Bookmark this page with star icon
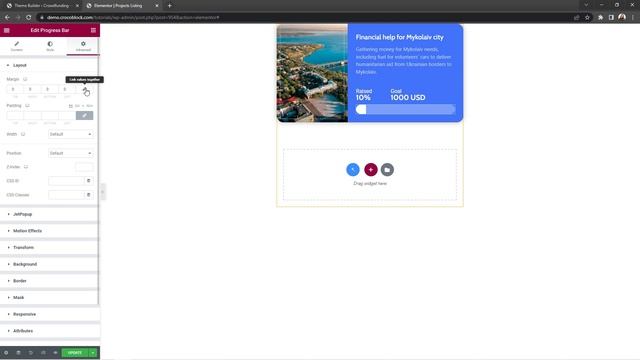 click(x=587, y=18)
